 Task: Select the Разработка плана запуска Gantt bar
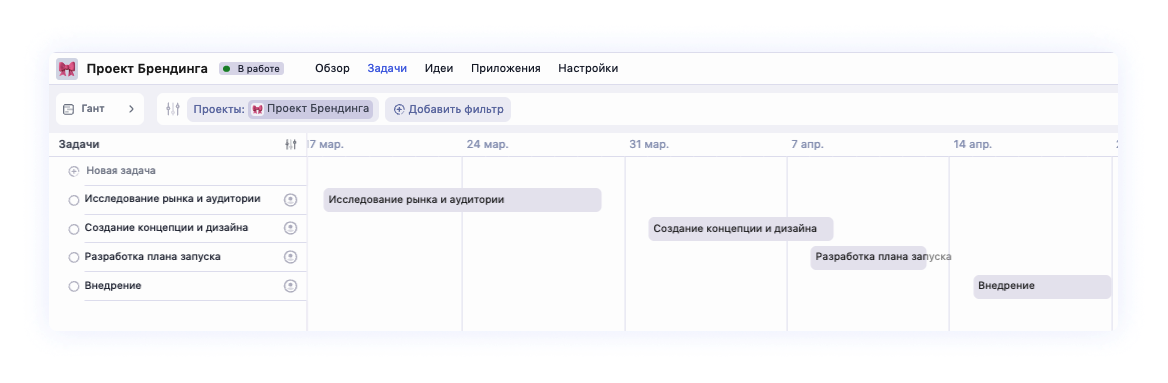pyautogui.click(x=869, y=257)
